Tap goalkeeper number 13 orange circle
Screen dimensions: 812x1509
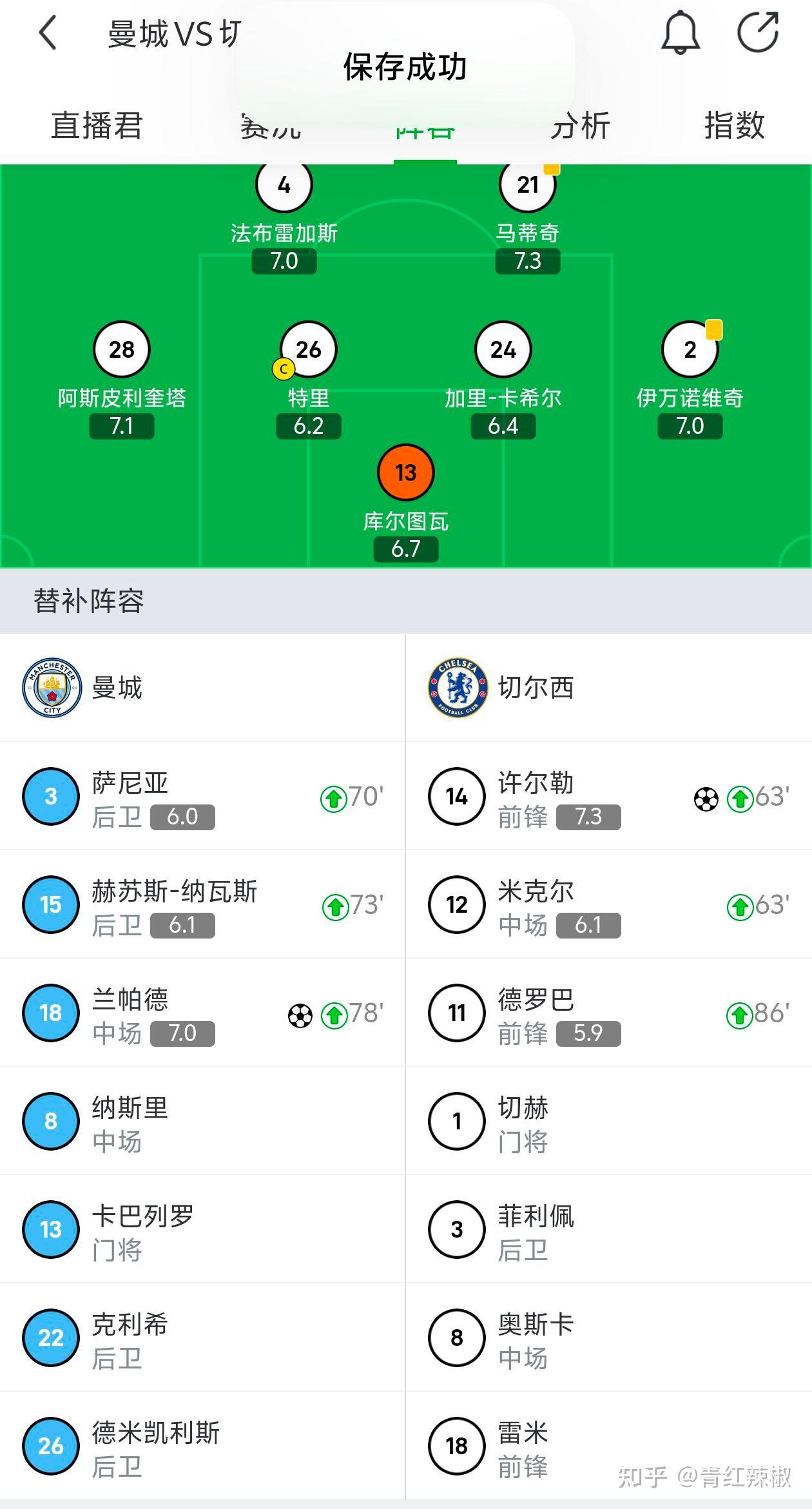coord(406,472)
